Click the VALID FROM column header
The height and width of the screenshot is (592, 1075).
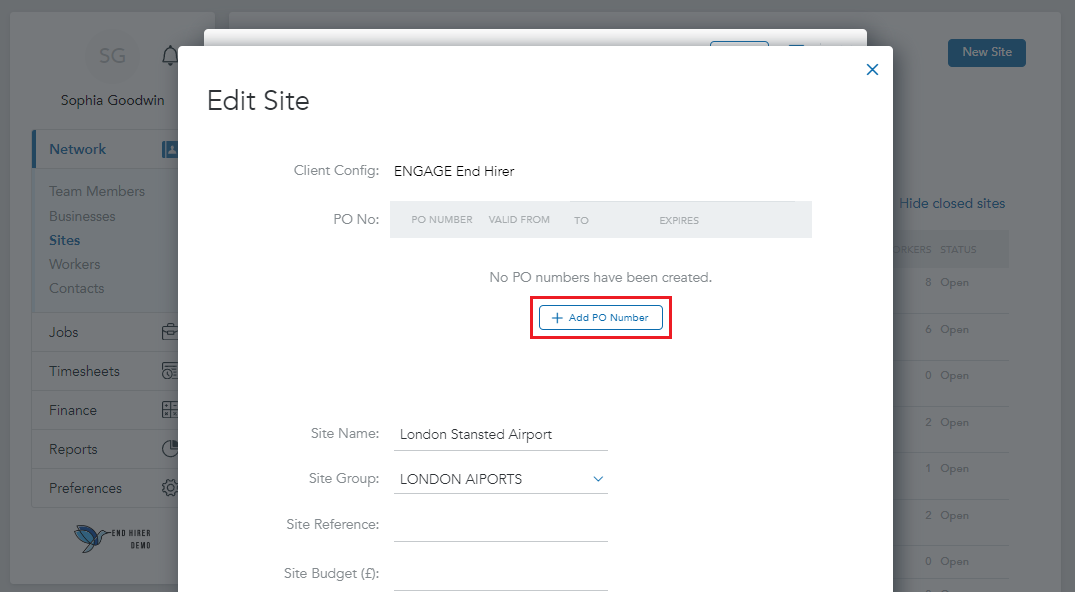[519, 220]
